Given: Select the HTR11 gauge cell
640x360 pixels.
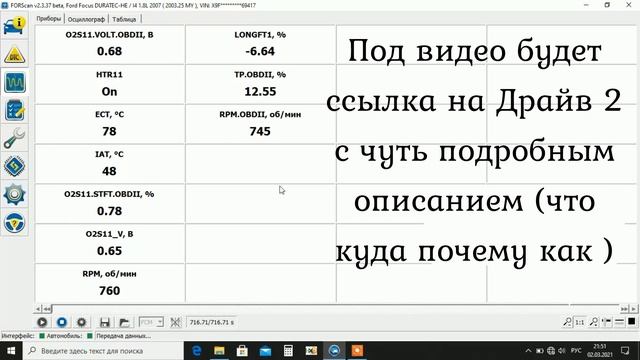Looking at the screenshot, I should [109, 84].
